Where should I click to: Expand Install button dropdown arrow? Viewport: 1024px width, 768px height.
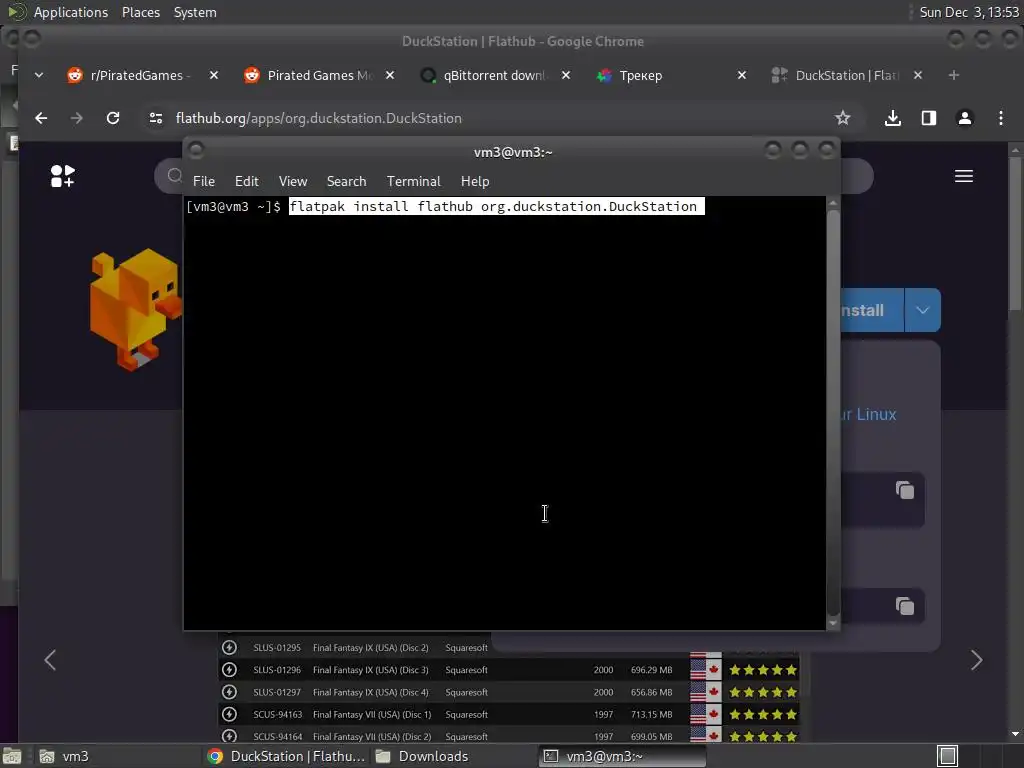pos(922,310)
